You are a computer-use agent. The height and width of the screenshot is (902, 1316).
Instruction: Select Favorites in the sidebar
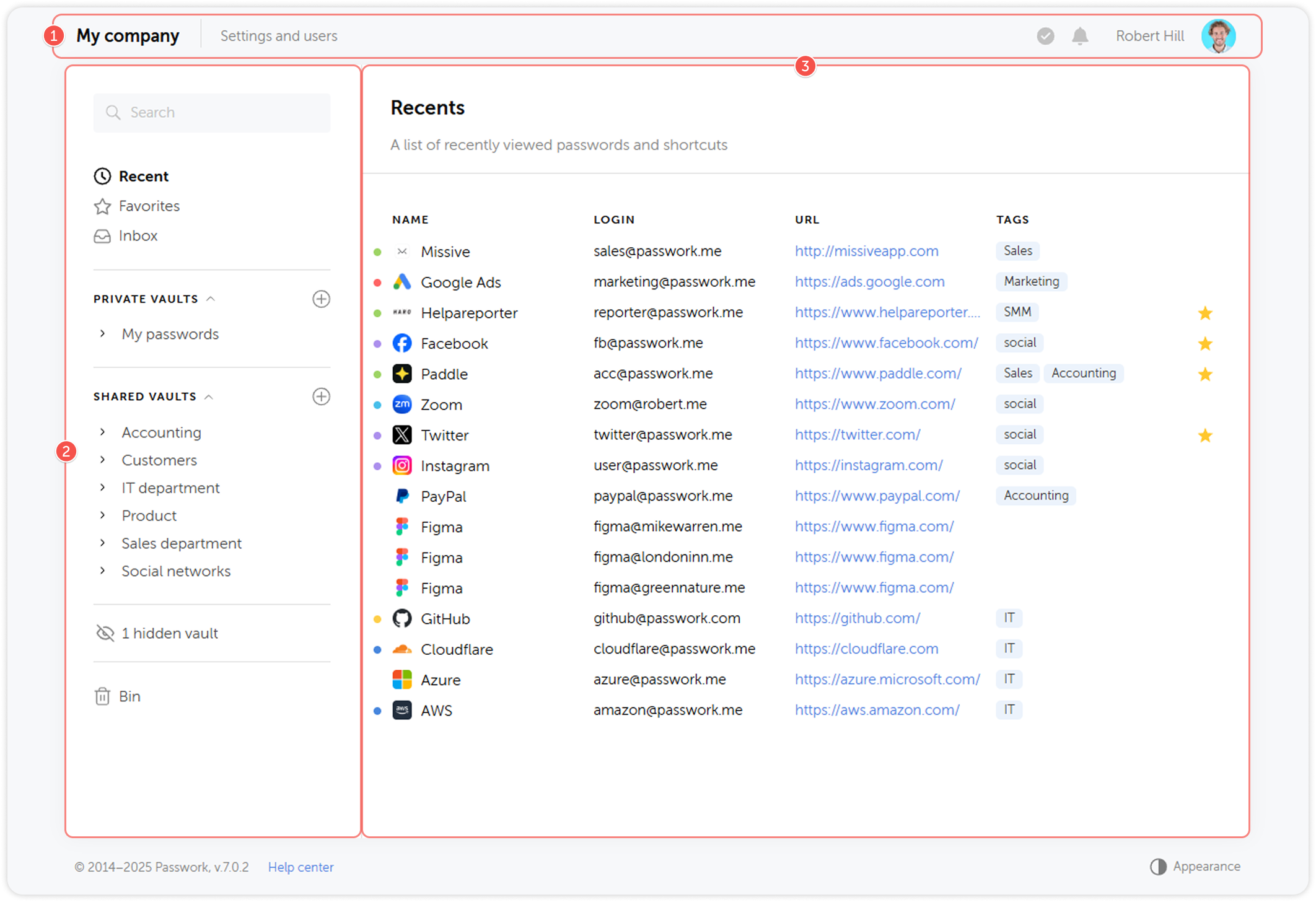(149, 206)
